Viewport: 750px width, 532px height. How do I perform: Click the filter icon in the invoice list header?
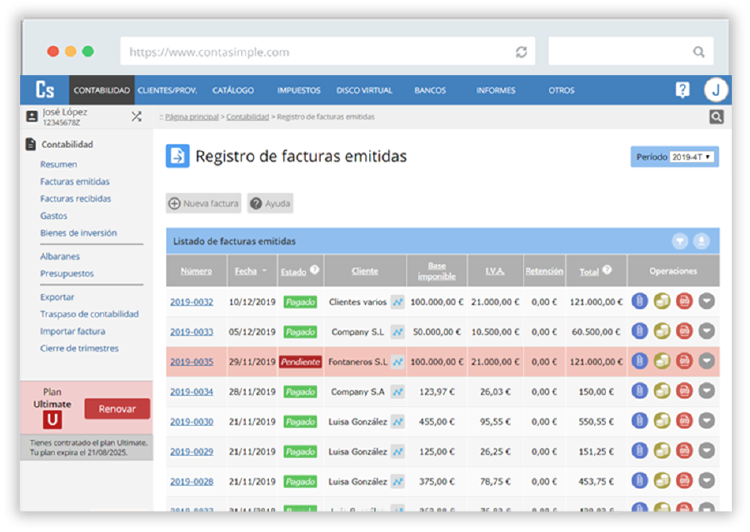[x=680, y=241]
